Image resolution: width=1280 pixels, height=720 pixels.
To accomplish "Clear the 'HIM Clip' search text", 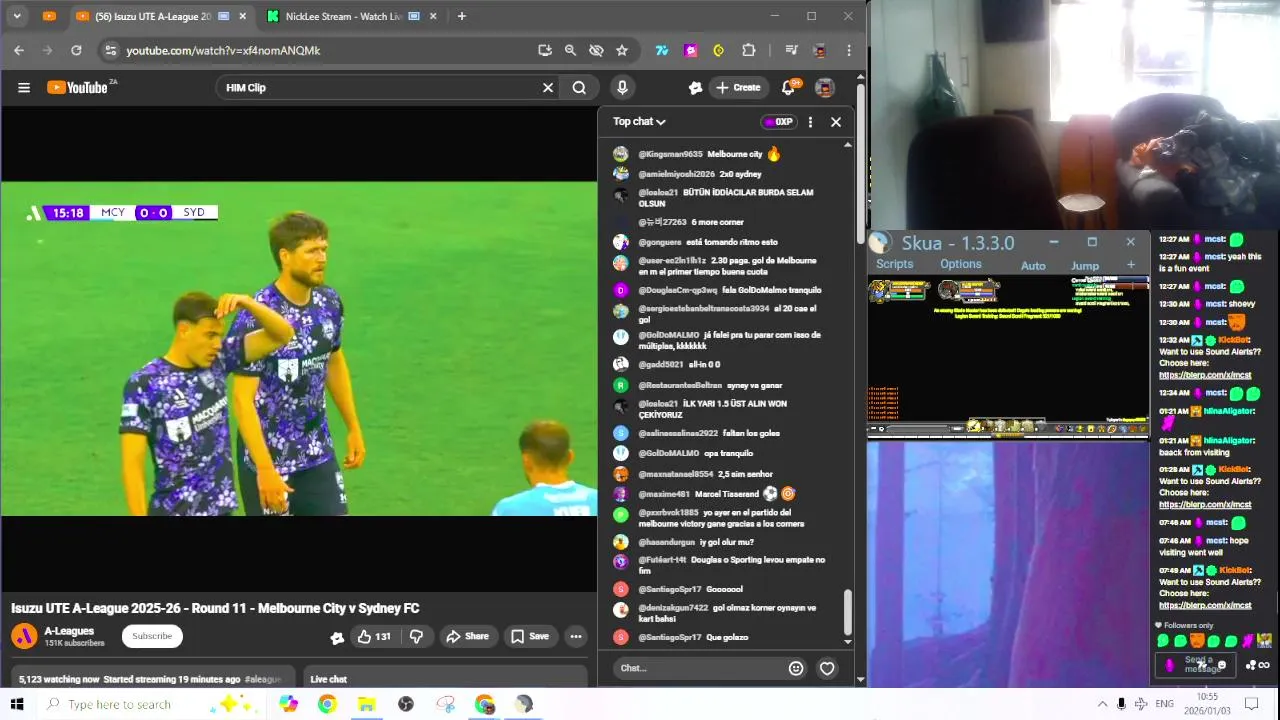I will [548, 88].
